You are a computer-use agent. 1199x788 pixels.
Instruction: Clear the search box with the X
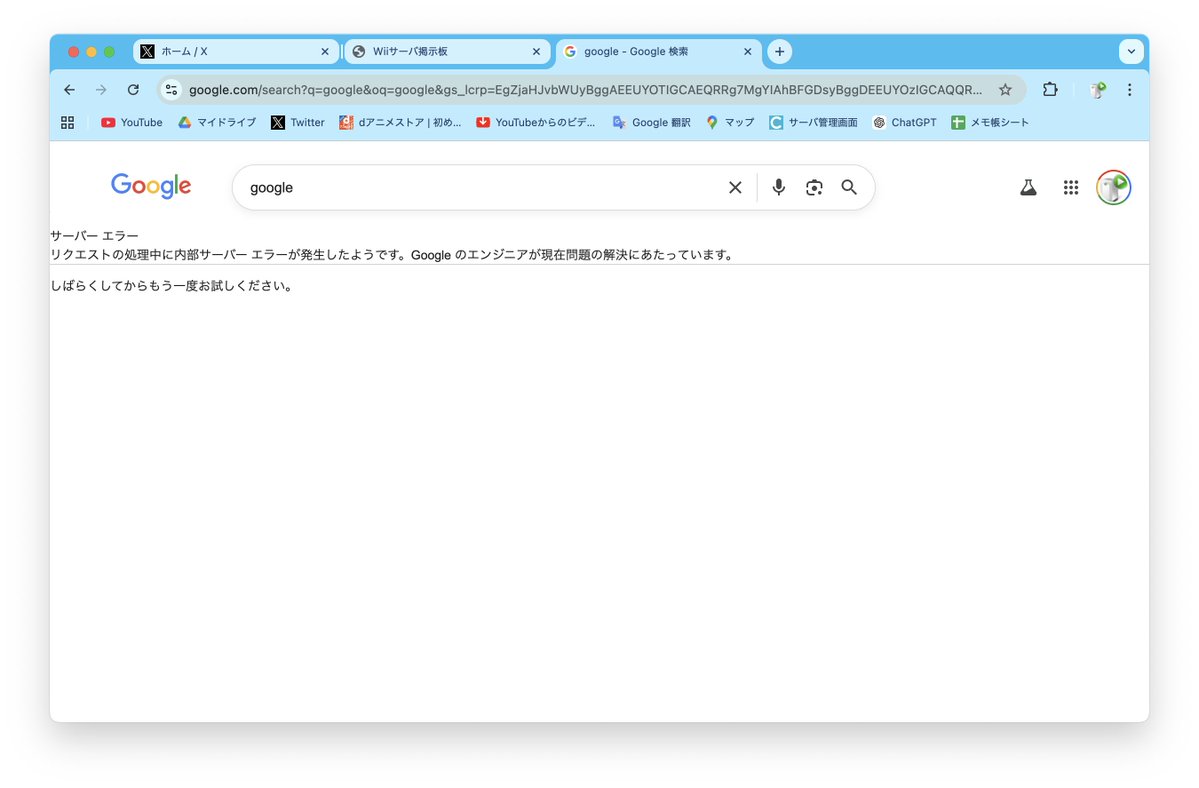735,187
